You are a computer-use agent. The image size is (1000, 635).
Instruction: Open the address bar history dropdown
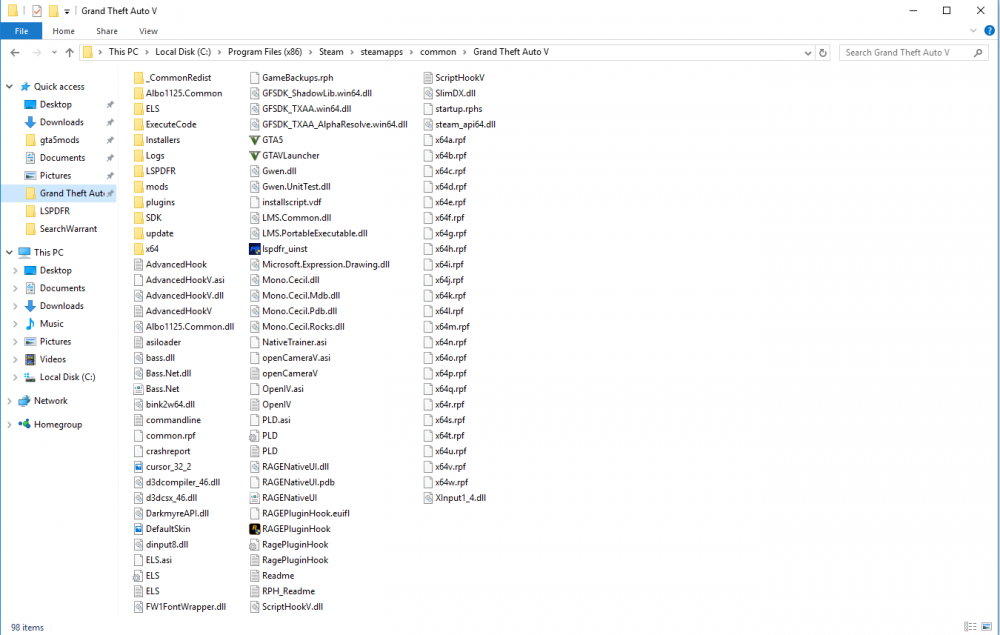pyautogui.click(x=807, y=53)
